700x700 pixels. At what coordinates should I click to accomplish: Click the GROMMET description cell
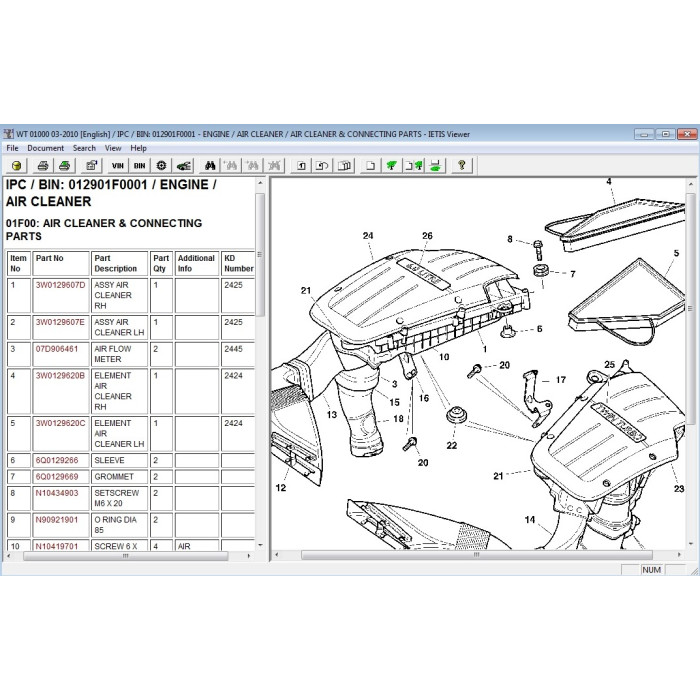coord(119,477)
